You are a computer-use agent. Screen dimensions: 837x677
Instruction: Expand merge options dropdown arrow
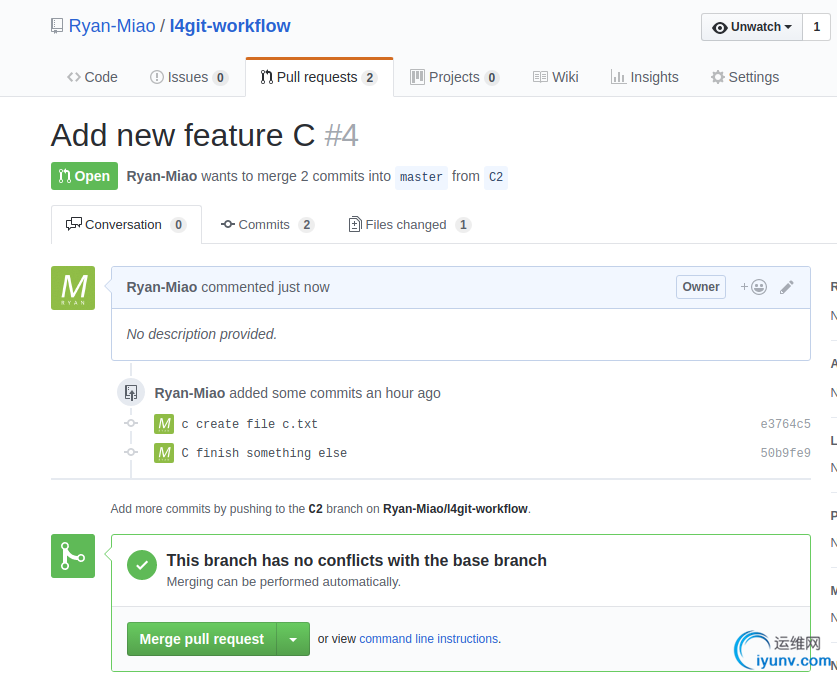click(293, 639)
